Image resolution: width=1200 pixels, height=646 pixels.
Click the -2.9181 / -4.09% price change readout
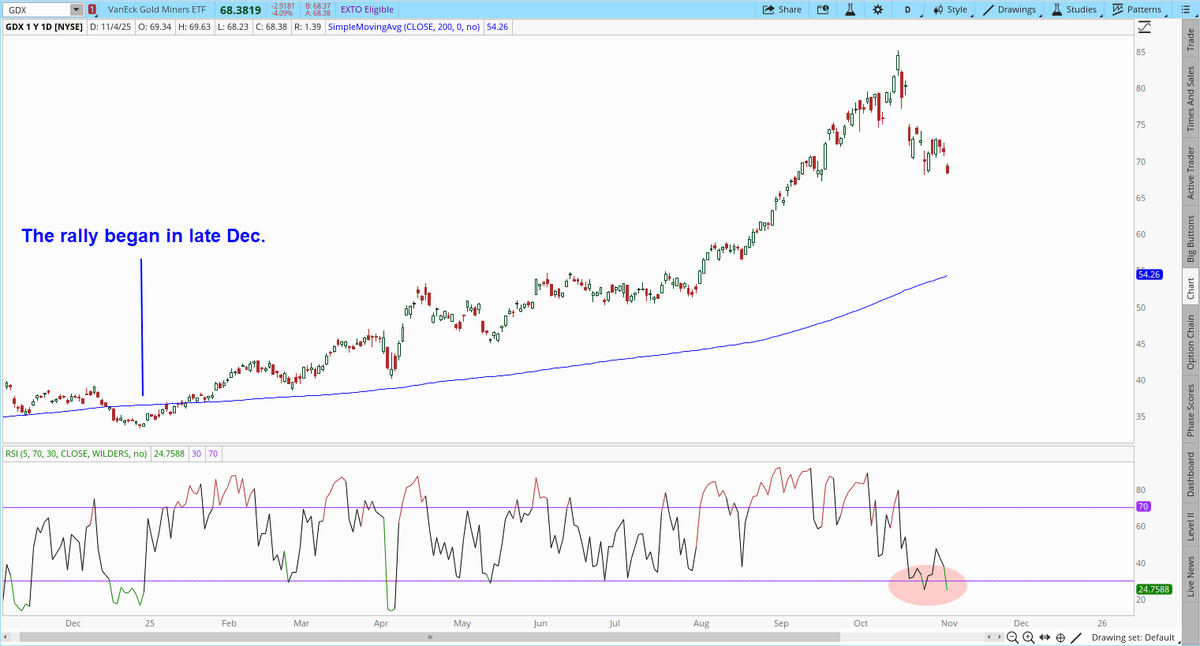281,9
